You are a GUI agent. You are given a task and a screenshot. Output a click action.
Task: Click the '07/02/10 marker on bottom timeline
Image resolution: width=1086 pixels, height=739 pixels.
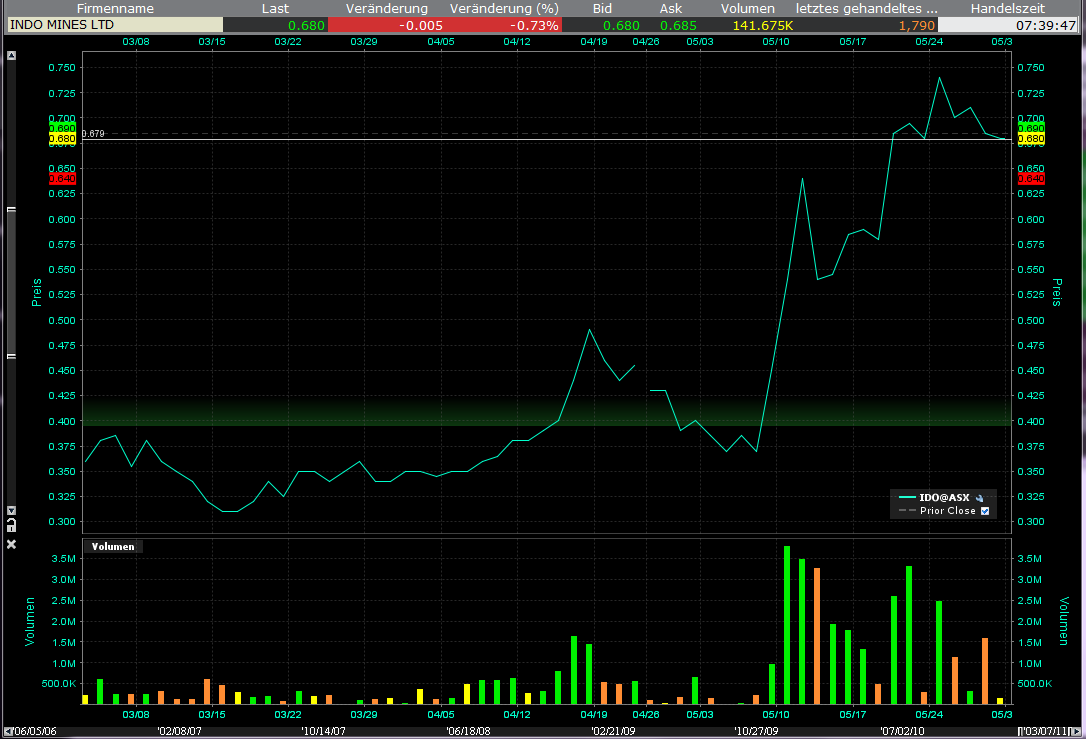pyautogui.click(x=902, y=731)
